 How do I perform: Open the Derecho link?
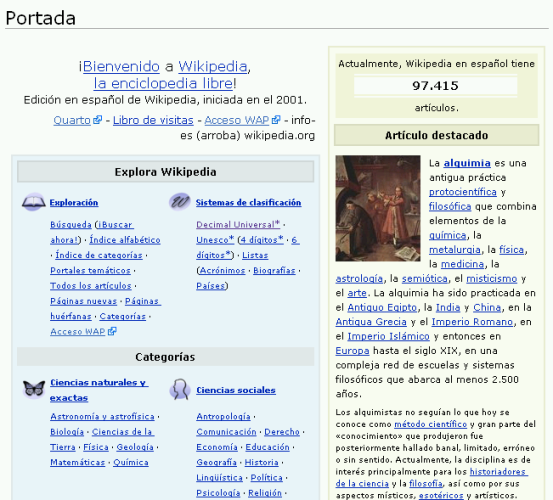[282, 432]
